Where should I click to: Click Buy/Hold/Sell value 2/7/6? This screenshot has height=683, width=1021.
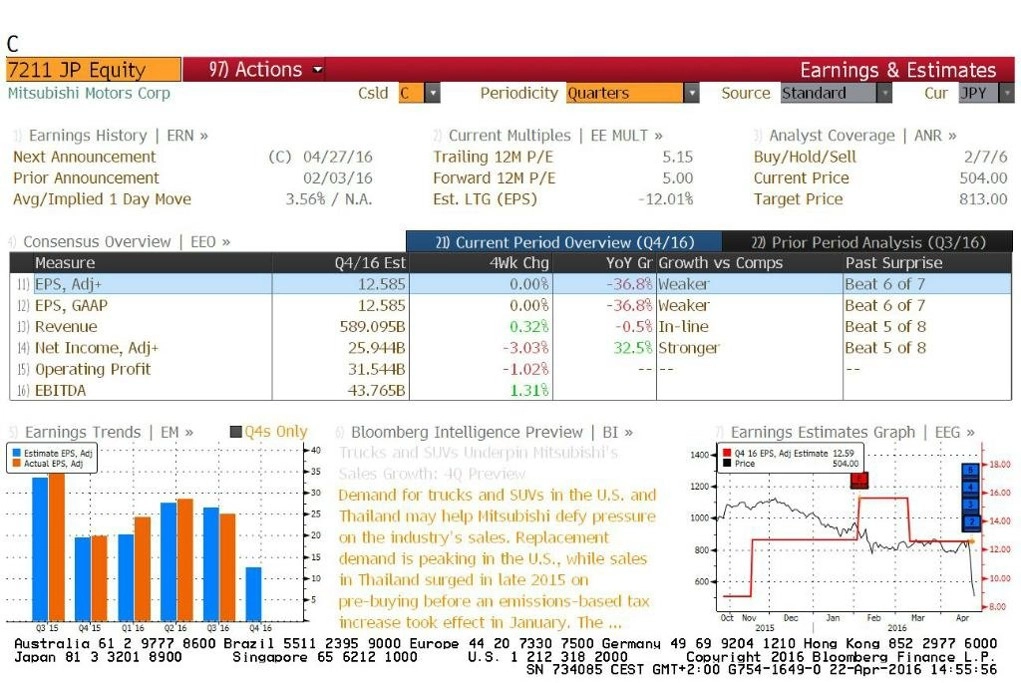coord(985,157)
